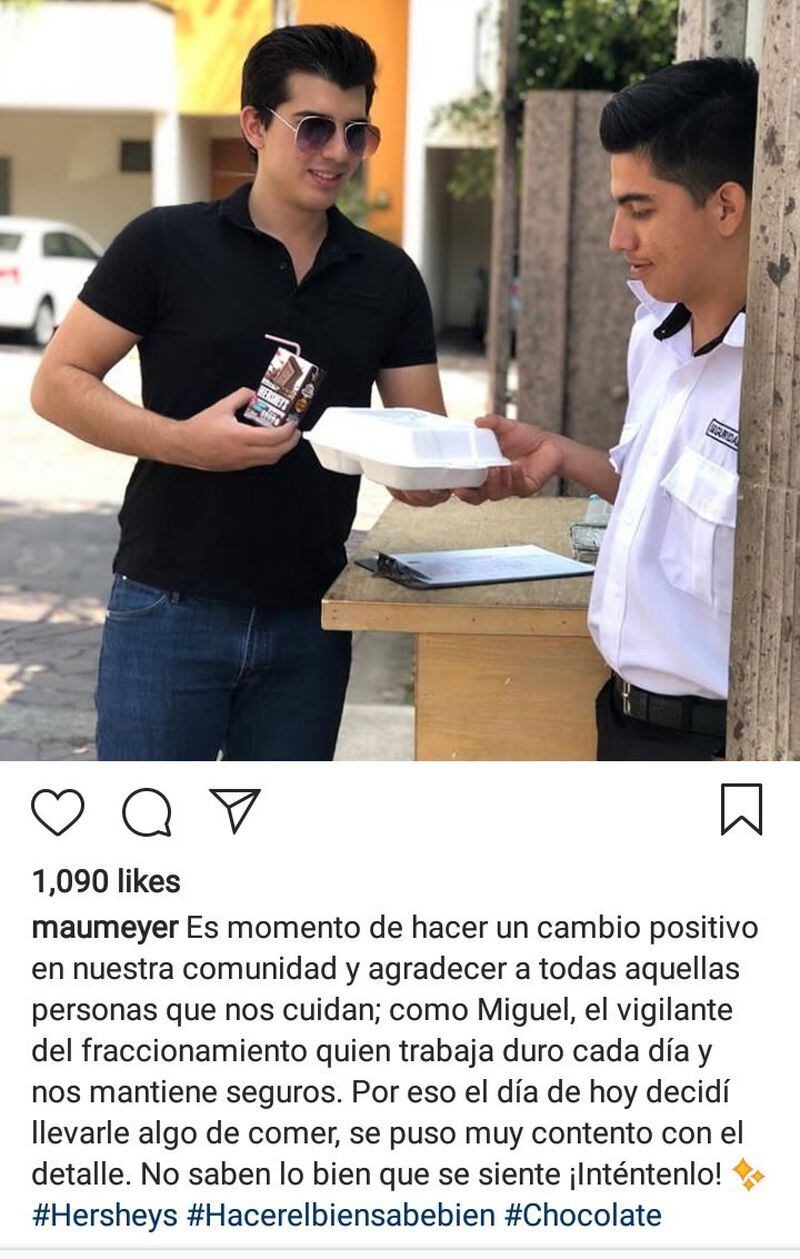View the list of 1,090 likes
This screenshot has height=1259, width=800.
(106, 881)
